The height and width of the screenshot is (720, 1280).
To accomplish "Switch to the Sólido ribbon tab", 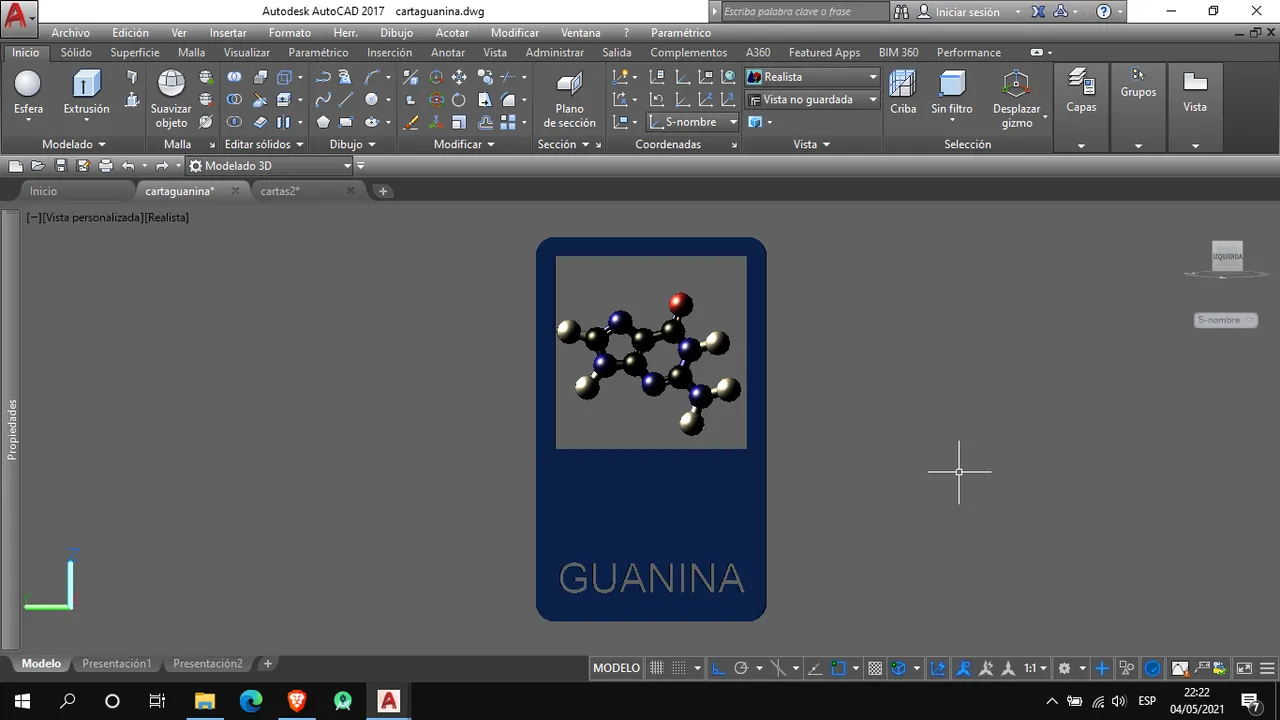I will coord(76,52).
